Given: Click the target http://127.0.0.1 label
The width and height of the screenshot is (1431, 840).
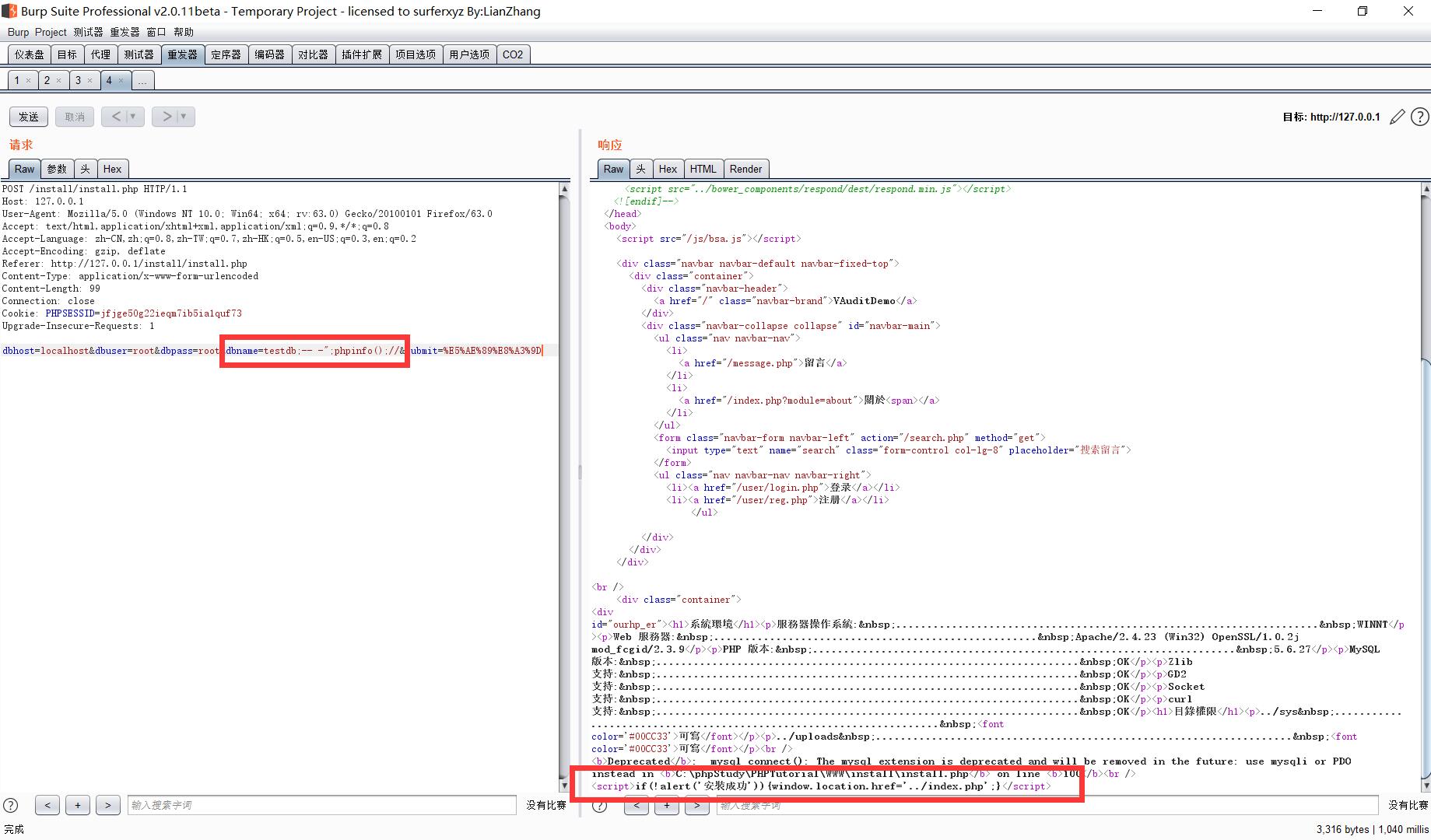Looking at the screenshot, I should 1331,117.
